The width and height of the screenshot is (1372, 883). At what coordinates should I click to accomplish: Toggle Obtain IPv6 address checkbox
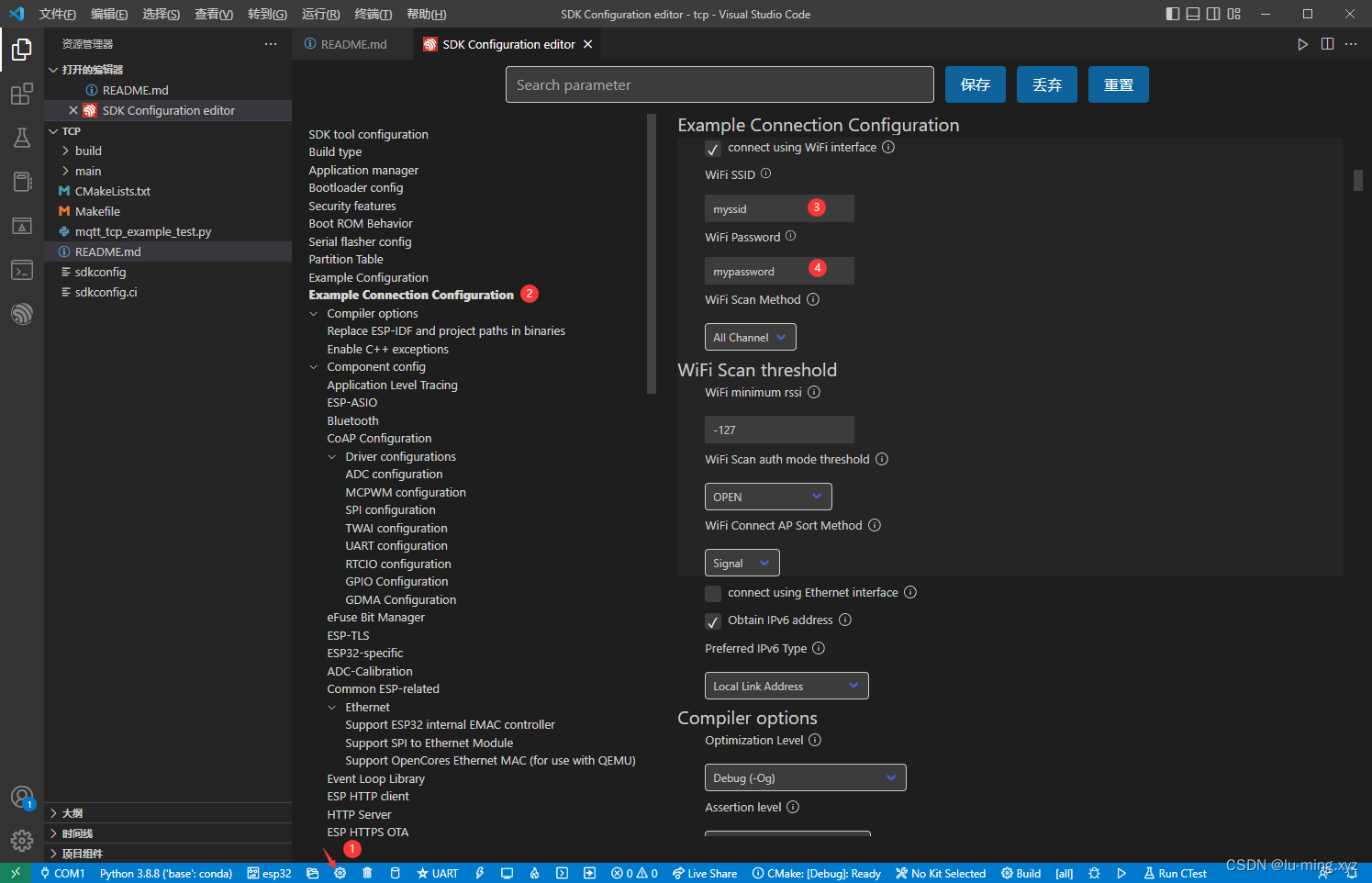tap(713, 621)
